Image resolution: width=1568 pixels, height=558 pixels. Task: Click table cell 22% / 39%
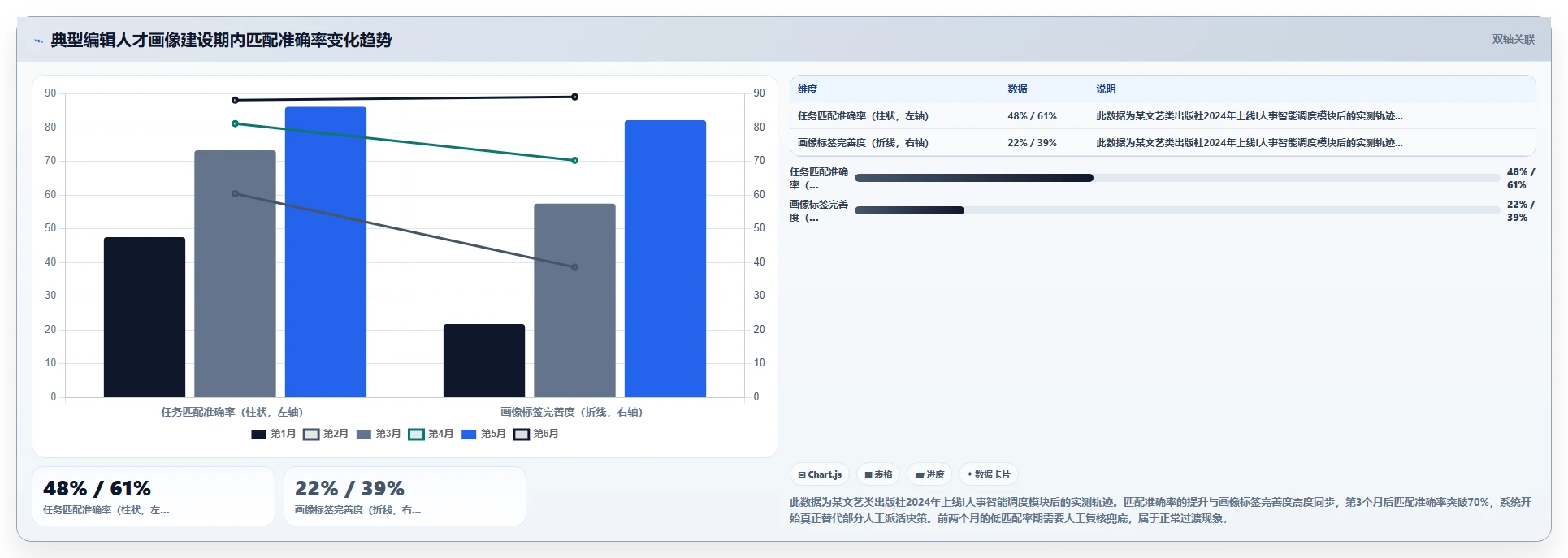1032,143
